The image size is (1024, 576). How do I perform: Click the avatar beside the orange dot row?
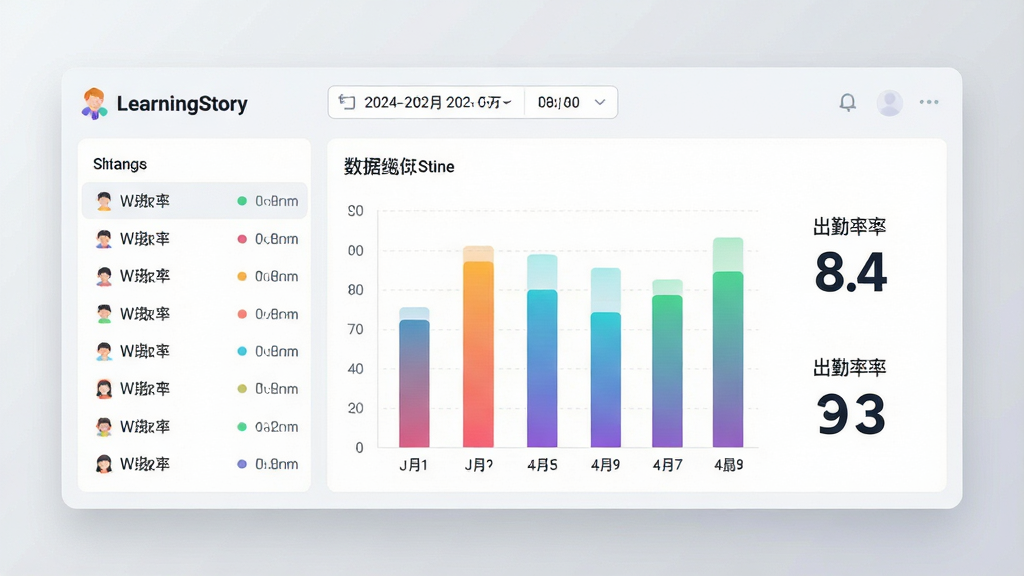coord(104,276)
